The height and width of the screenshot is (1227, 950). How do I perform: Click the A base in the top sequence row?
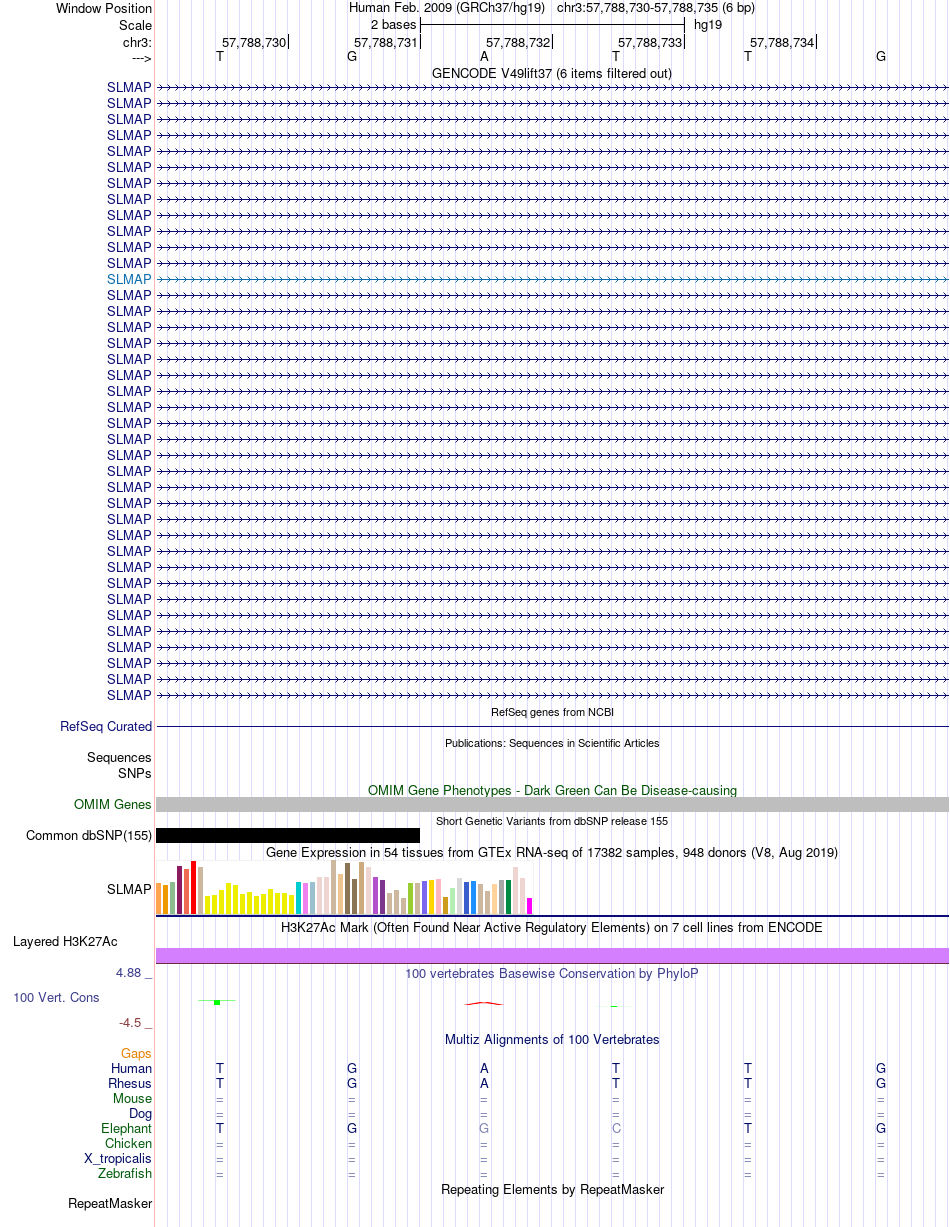point(484,56)
